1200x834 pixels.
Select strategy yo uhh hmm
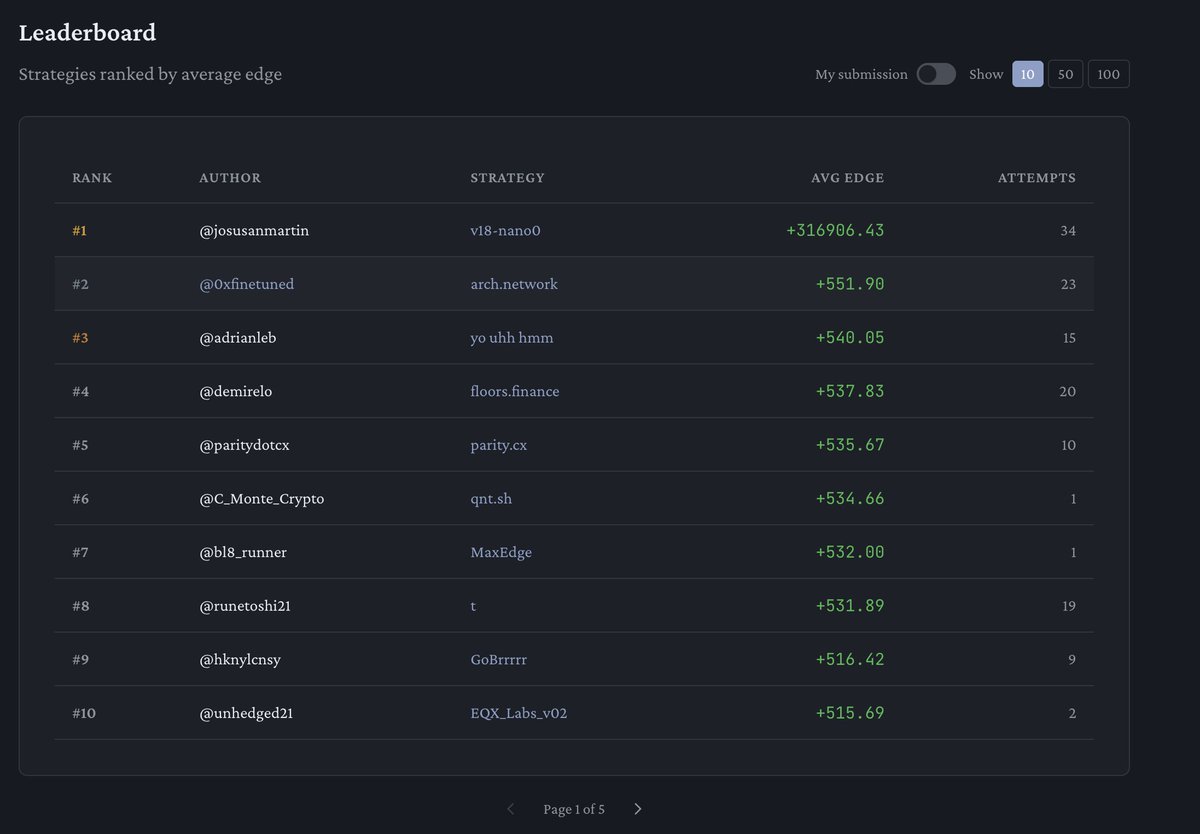coord(512,338)
